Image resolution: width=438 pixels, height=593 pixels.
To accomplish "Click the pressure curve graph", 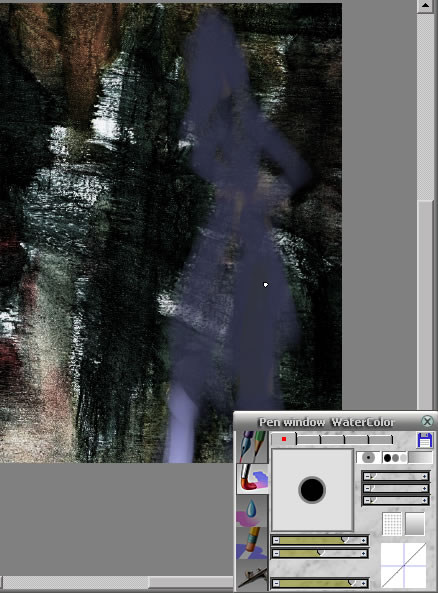I will (403, 565).
